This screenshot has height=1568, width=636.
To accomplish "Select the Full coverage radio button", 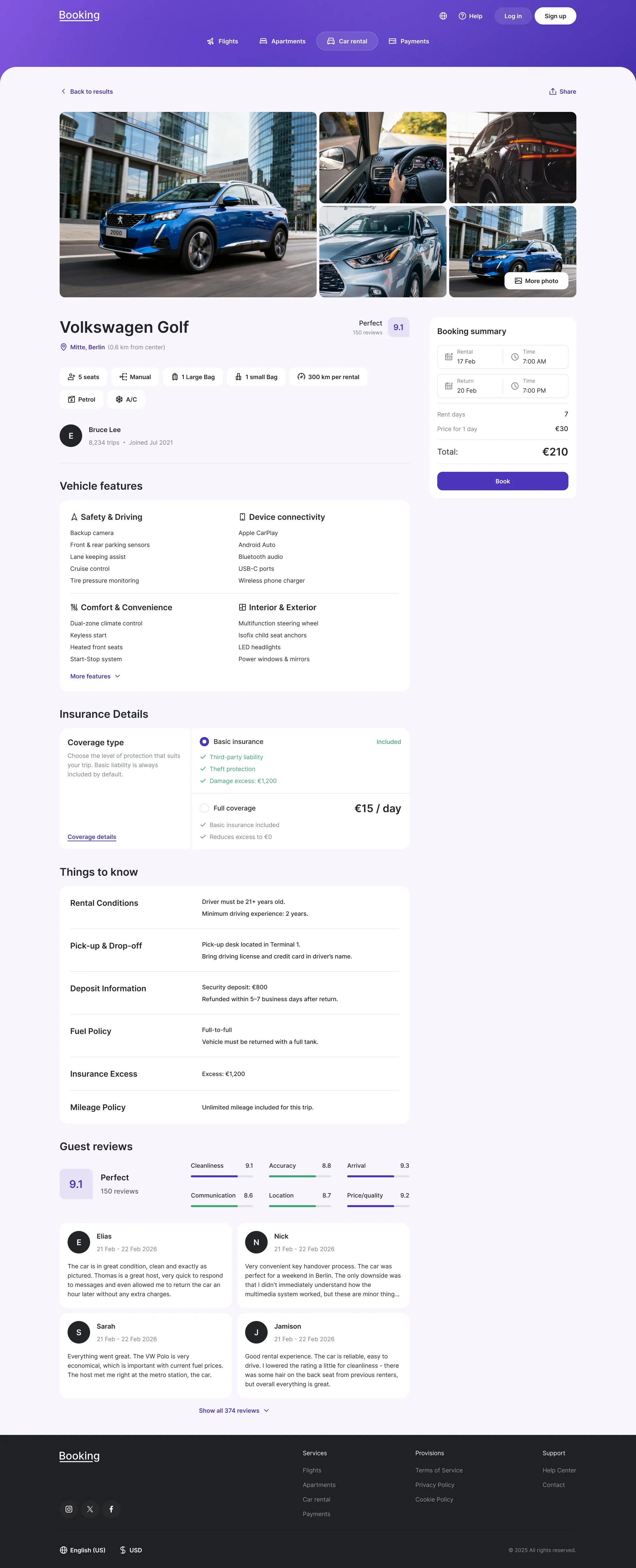I will (204, 808).
